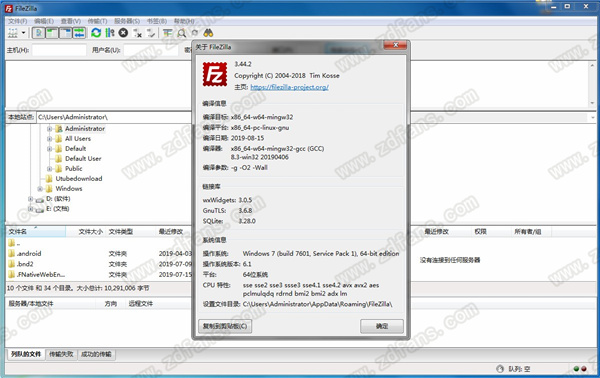Switch to the 列队的文件 tab
Viewport: 600px width, 378px height.
point(26,354)
